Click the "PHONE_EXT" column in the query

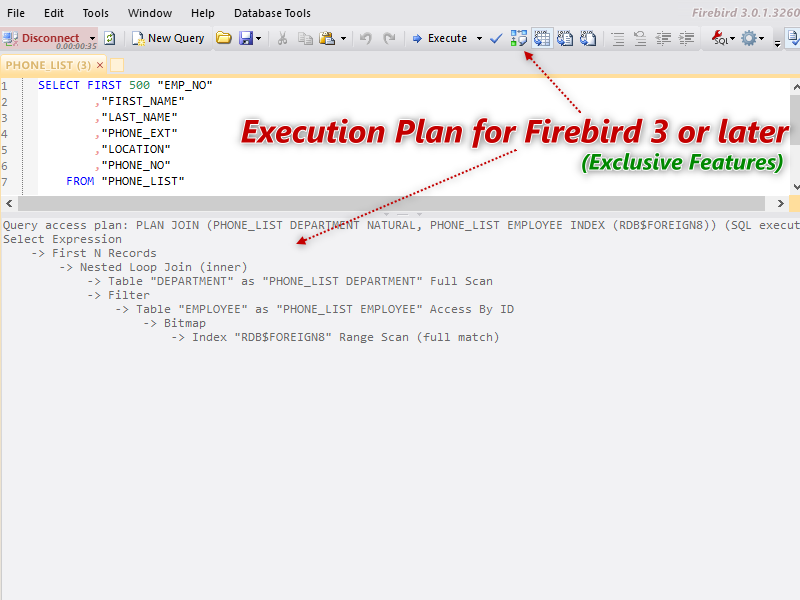(139, 133)
